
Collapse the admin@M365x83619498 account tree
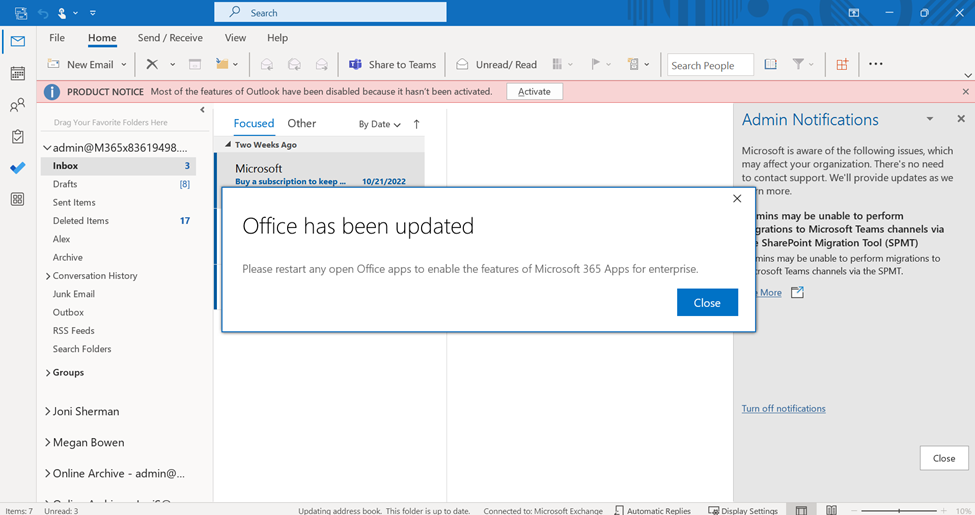47,148
